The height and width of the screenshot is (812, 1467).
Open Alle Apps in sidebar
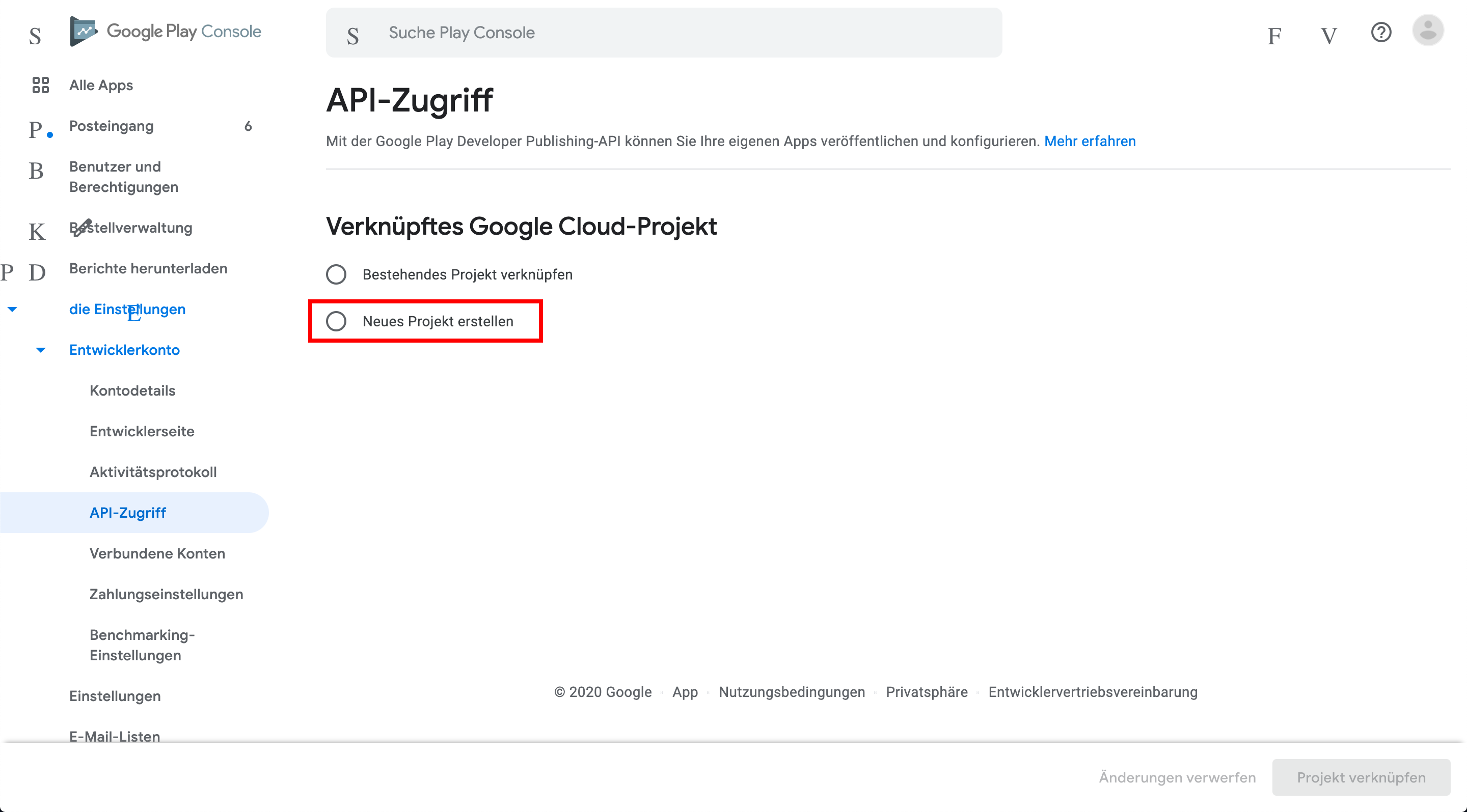click(x=101, y=86)
